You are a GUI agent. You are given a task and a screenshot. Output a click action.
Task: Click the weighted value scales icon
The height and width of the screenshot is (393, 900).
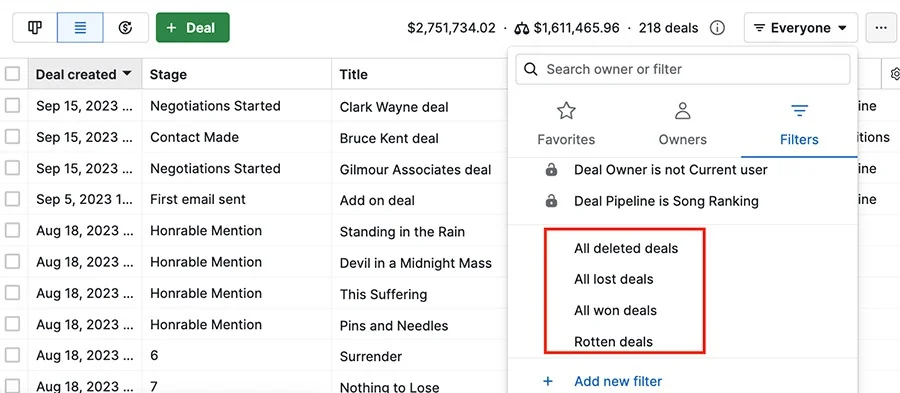pos(521,28)
